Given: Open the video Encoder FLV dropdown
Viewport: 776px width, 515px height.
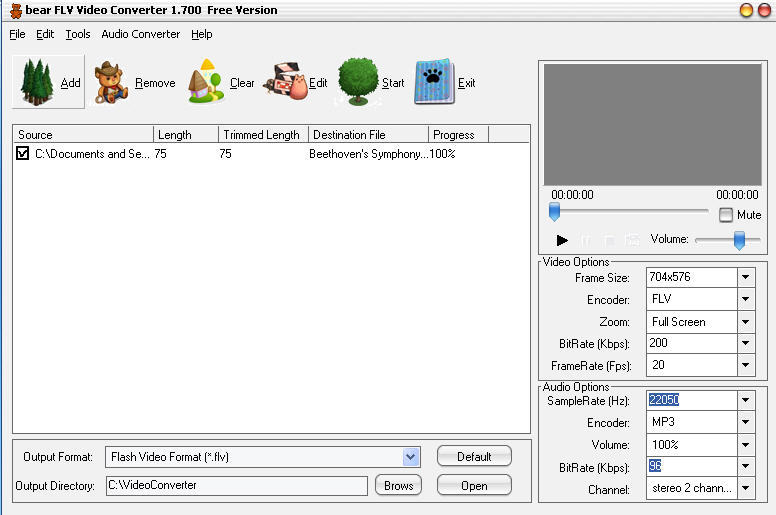Looking at the screenshot, I should coord(745,299).
